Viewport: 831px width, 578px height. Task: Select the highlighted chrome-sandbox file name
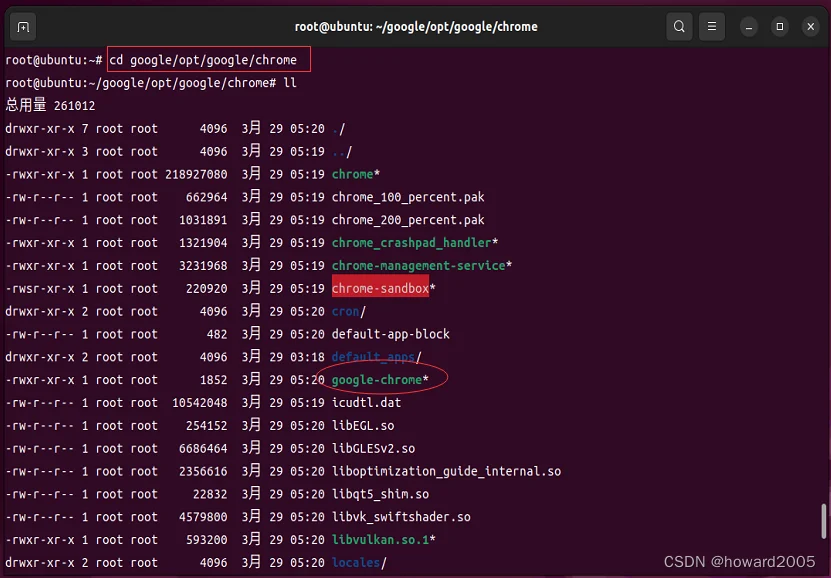(x=383, y=288)
